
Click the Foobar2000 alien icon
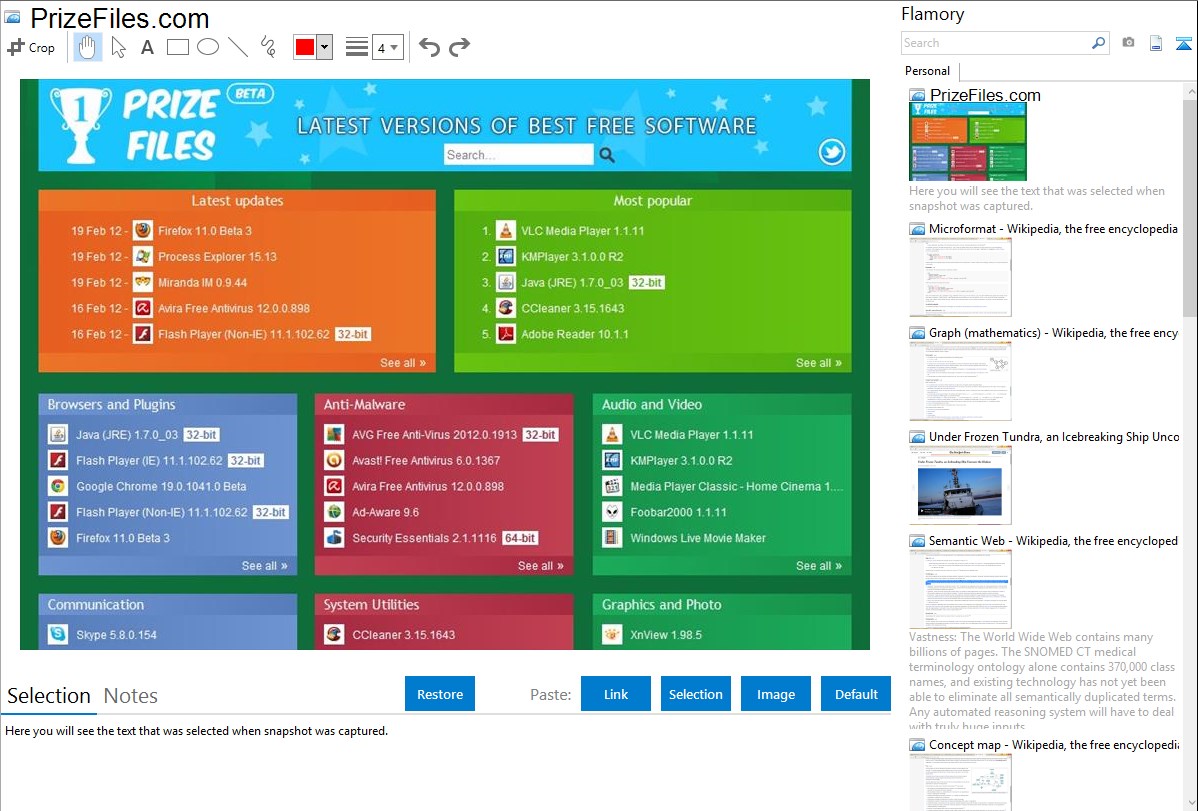click(612, 512)
